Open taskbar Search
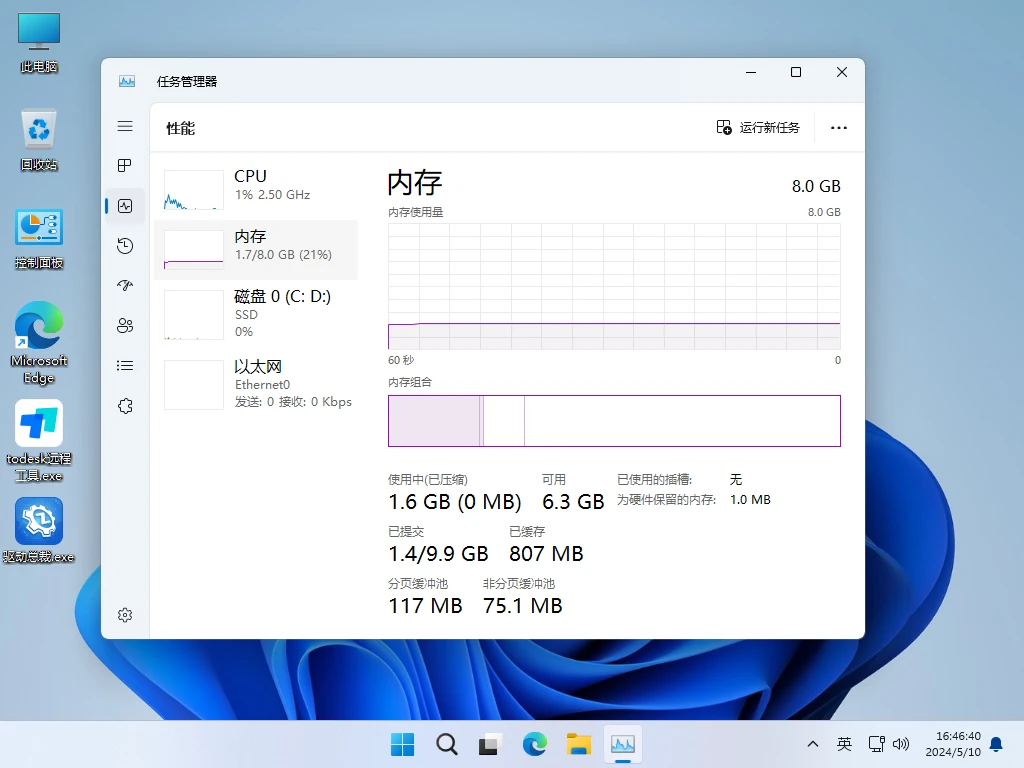This screenshot has width=1024, height=768. click(x=447, y=744)
